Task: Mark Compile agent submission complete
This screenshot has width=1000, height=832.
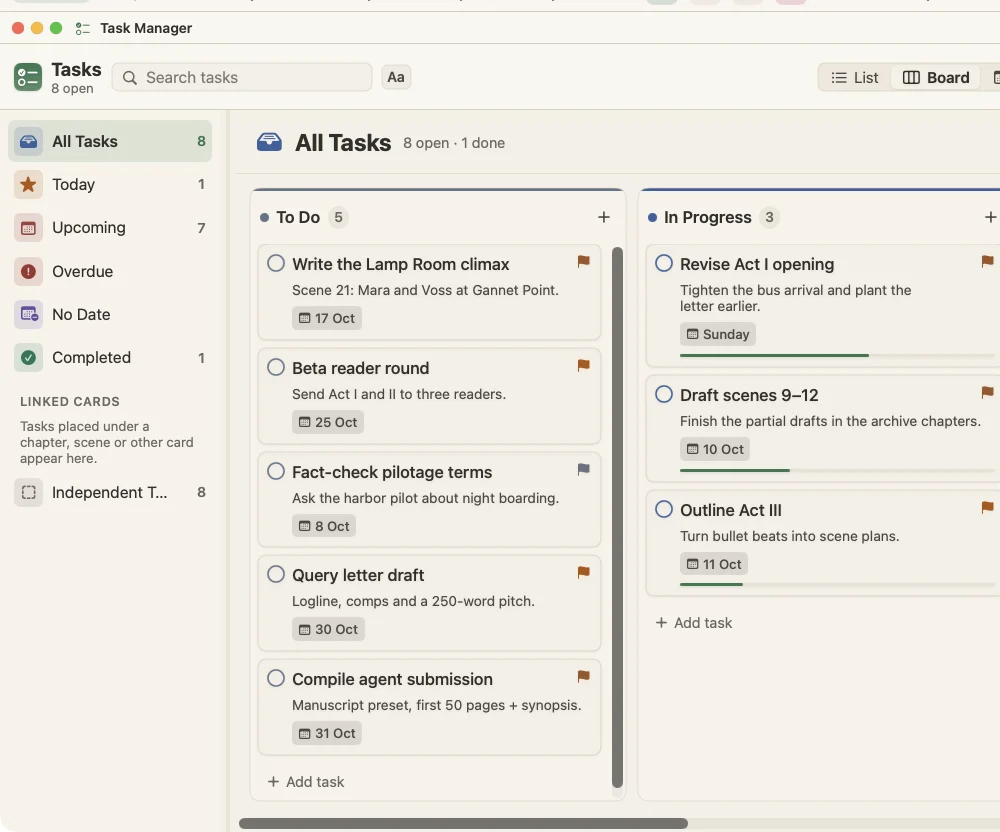Action: (276, 678)
